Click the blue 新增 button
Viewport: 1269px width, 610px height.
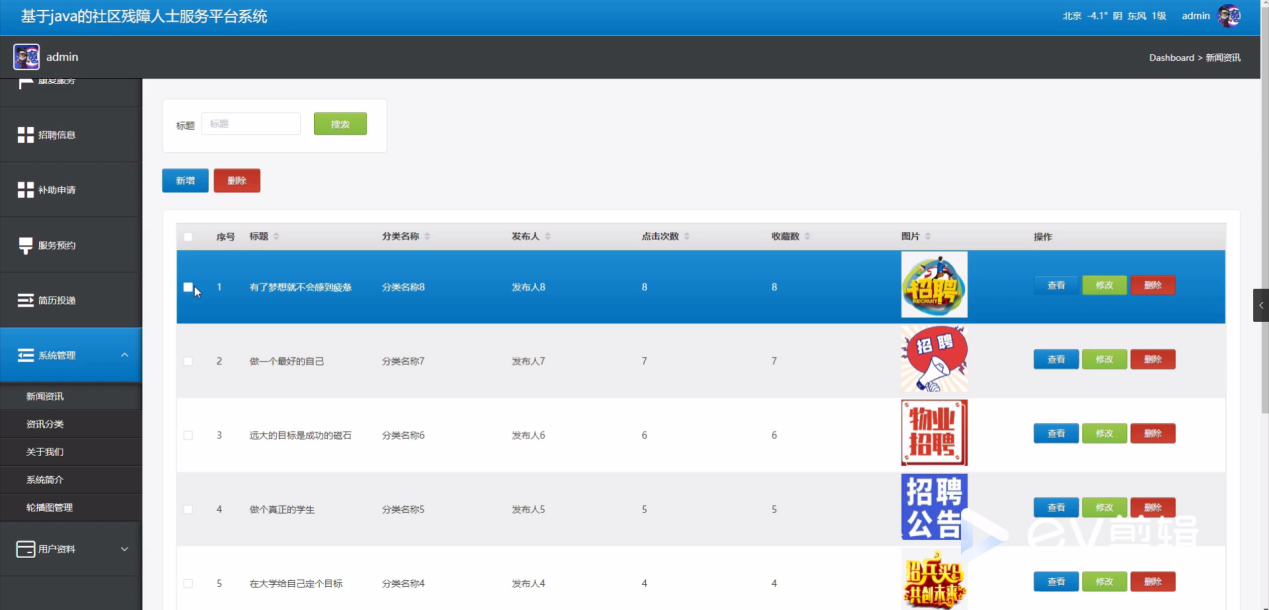[185, 180]
